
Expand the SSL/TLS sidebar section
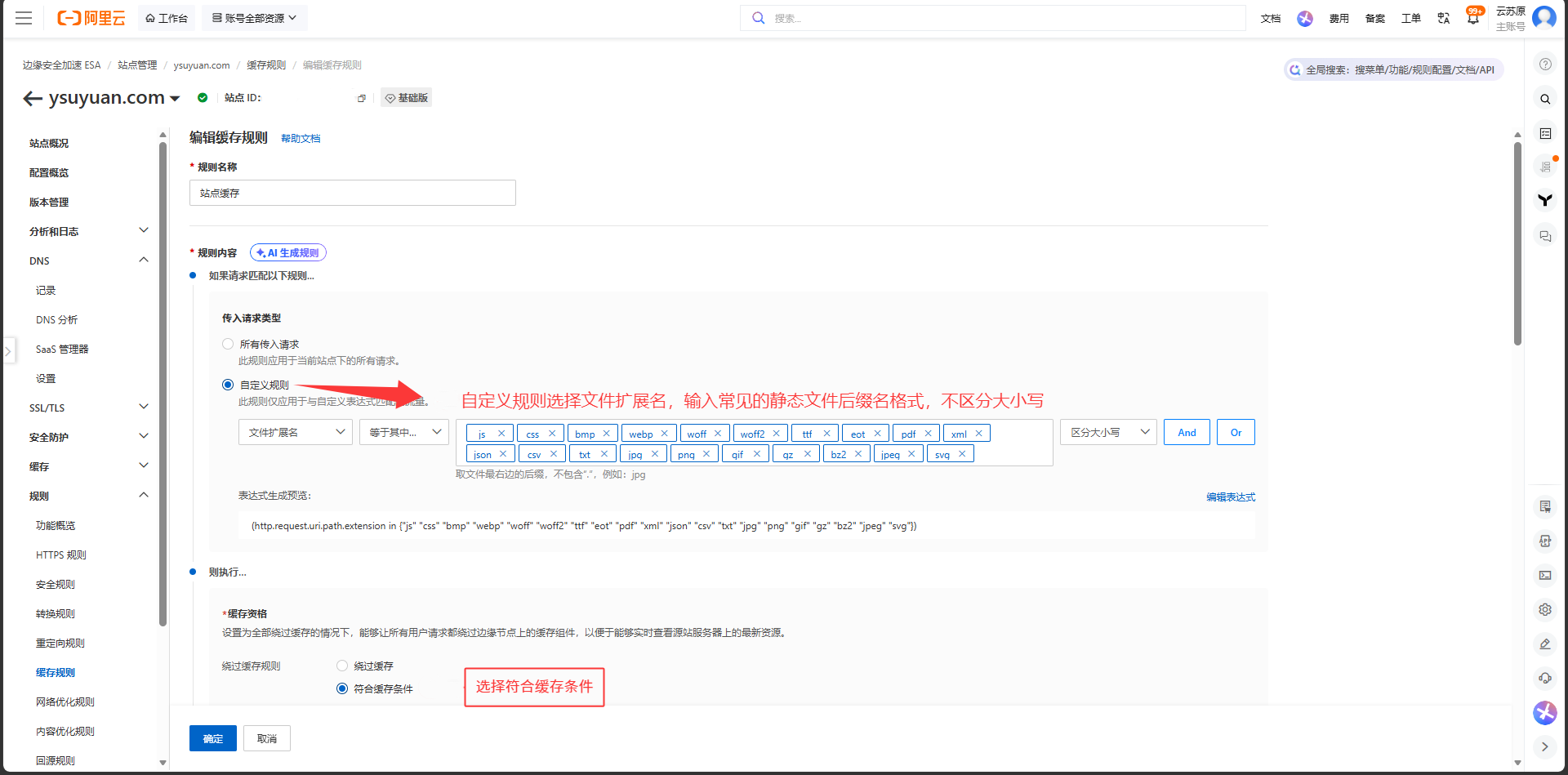point(144,407)
